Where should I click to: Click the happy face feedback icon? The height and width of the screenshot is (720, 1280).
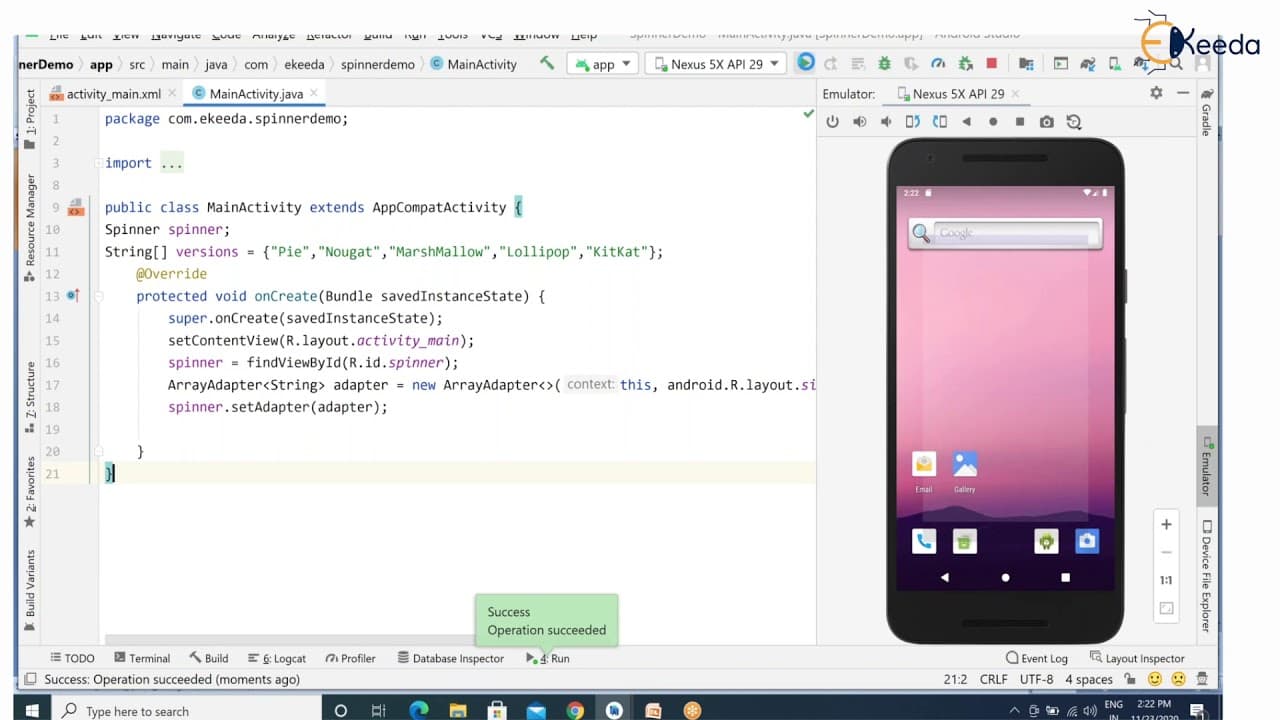1155,679
